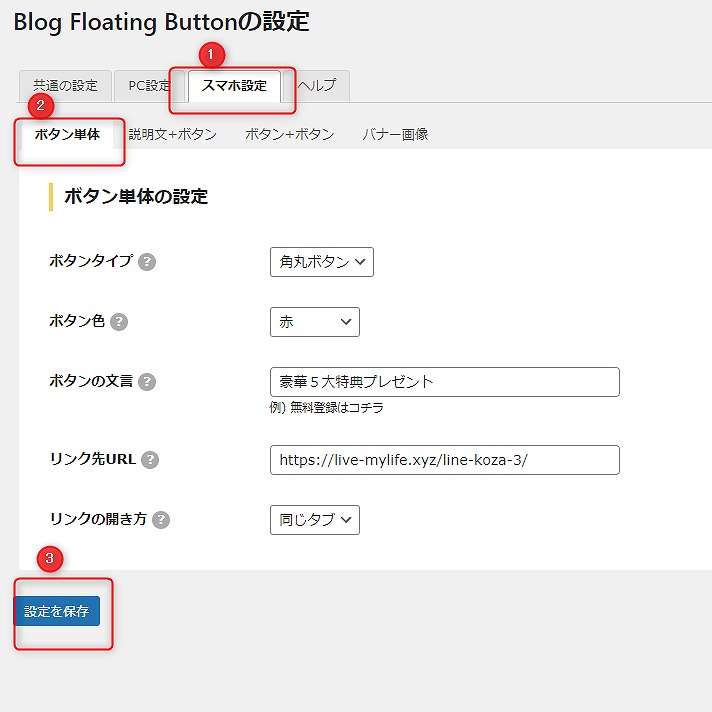Select the スマホ設定 tab
Screen dimensions: 712x712
pyautogui.click(x=234, y=86)
